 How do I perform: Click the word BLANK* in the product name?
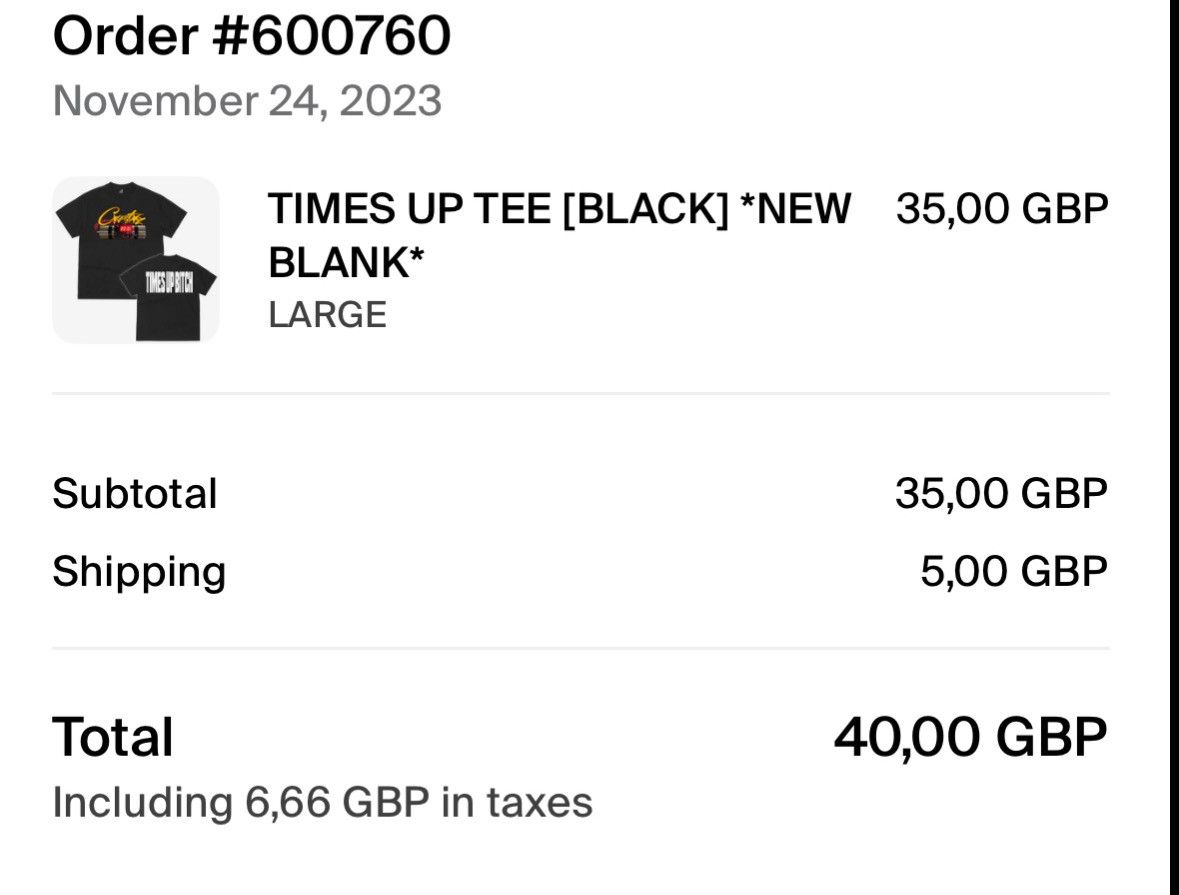coord(346,263)
